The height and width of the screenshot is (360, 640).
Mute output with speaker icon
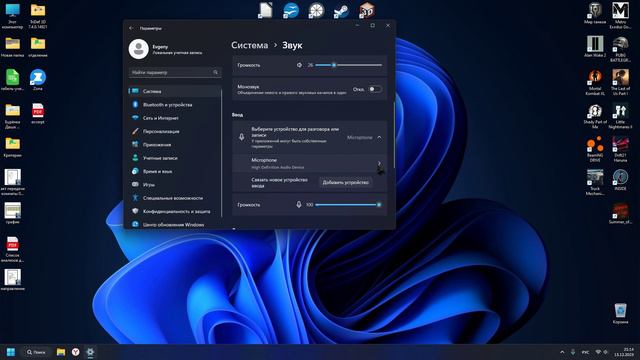pos(299,65)
